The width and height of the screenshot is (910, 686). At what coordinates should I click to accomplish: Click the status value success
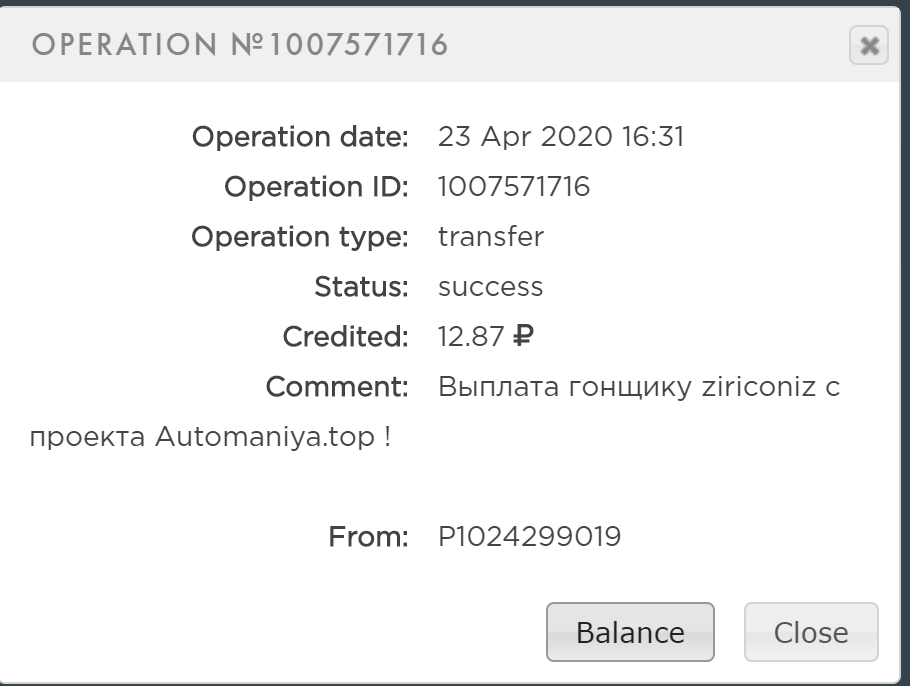[x=490, y=287]
